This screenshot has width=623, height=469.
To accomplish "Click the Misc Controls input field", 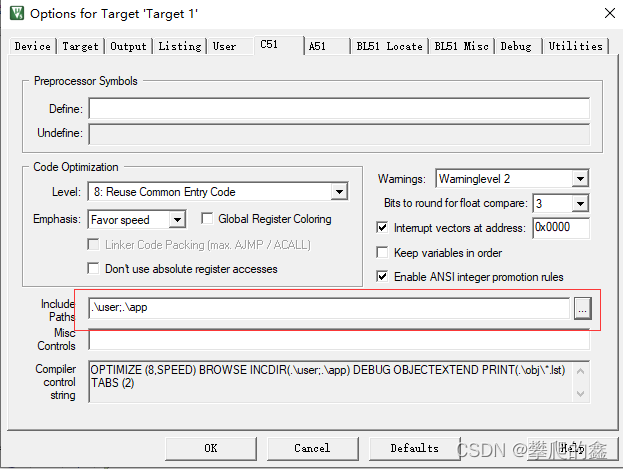I will 339,340.
